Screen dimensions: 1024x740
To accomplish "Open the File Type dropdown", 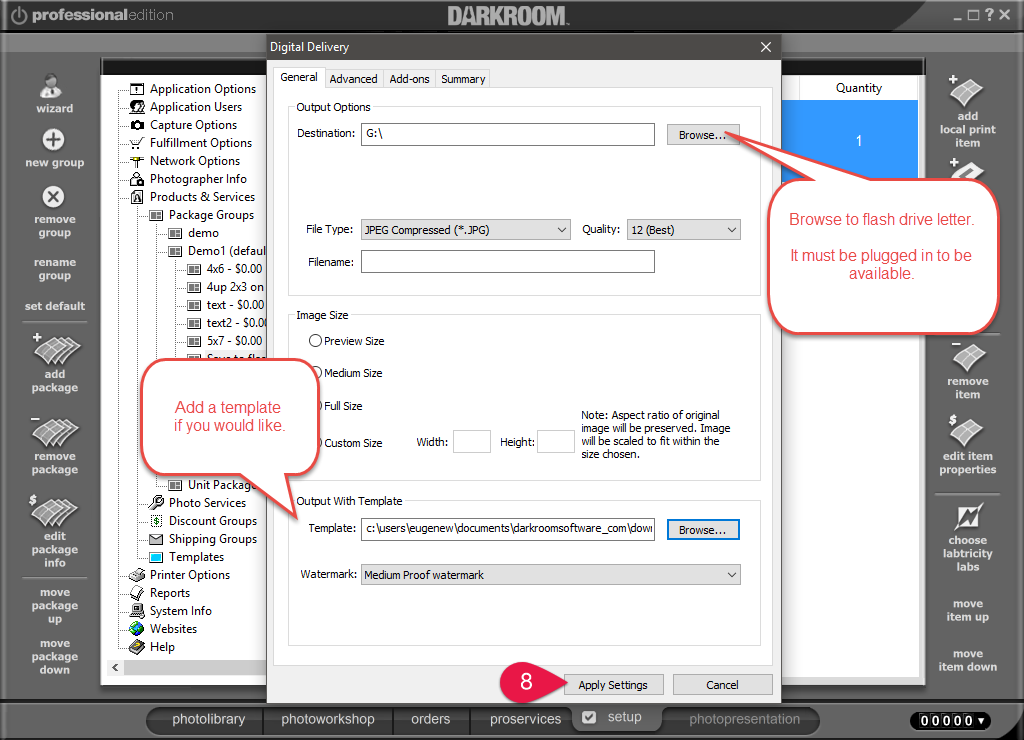I will 466,230.
